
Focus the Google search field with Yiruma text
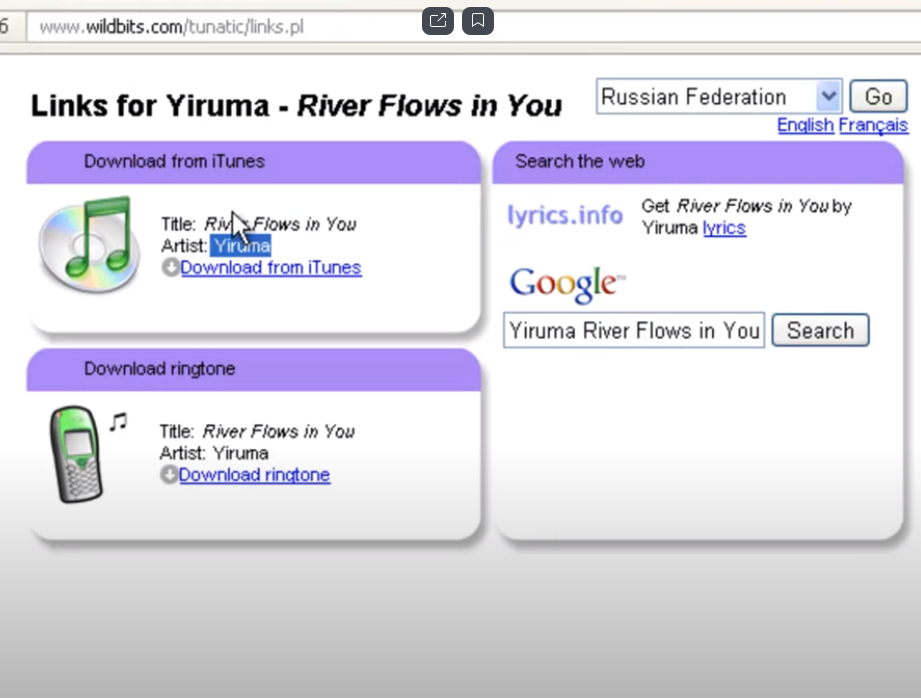(x=634, y=330)
